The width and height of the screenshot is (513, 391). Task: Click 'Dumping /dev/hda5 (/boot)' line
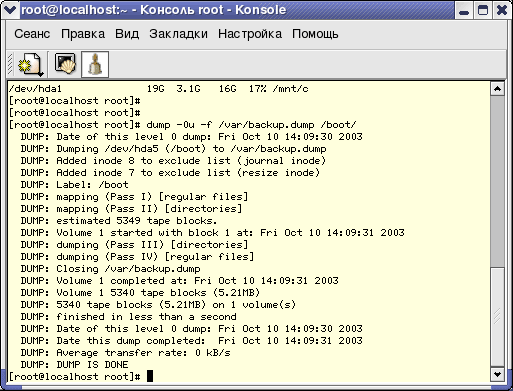[173, 149]
